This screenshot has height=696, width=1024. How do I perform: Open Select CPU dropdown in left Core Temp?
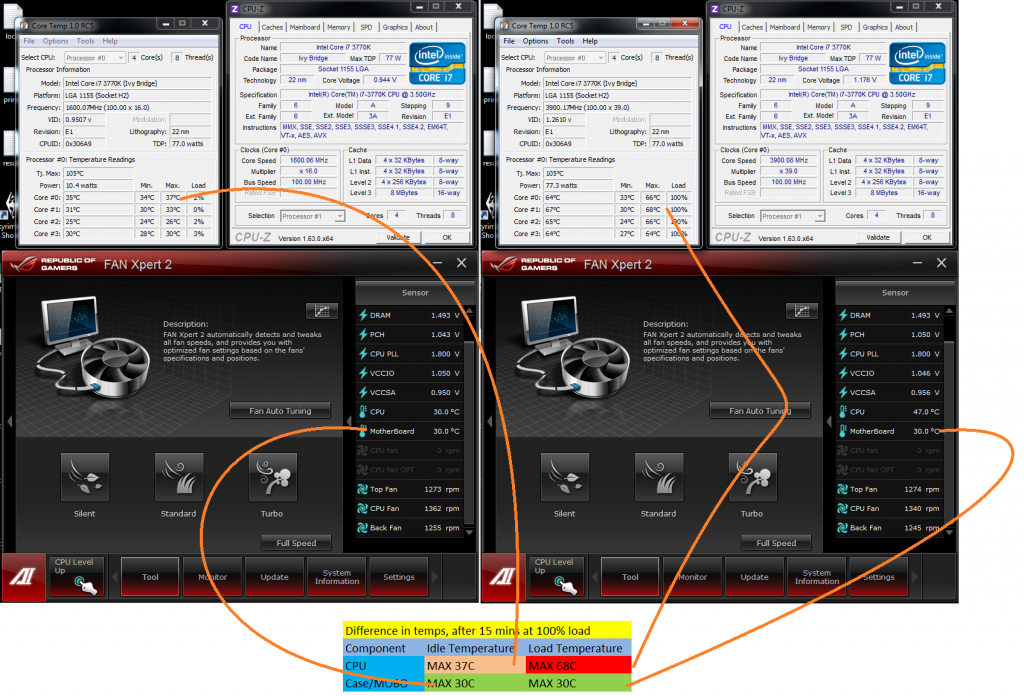click(95, 57)
